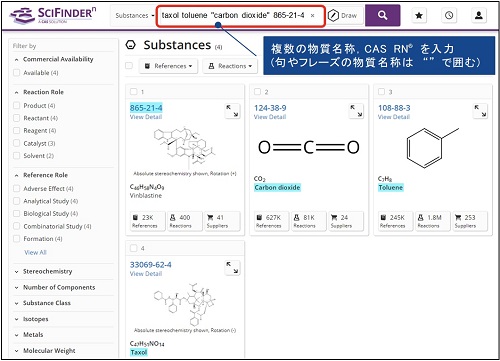The width and height of the screenshot is (500, 361).
Task: Clear the search query with the x
Action: point(312,15)
